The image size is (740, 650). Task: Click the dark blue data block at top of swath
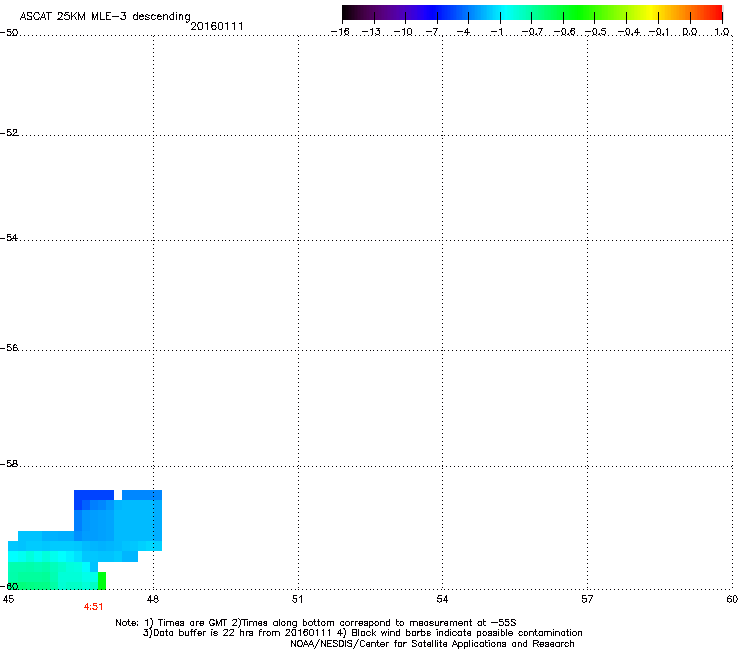(x=94, y=495)
